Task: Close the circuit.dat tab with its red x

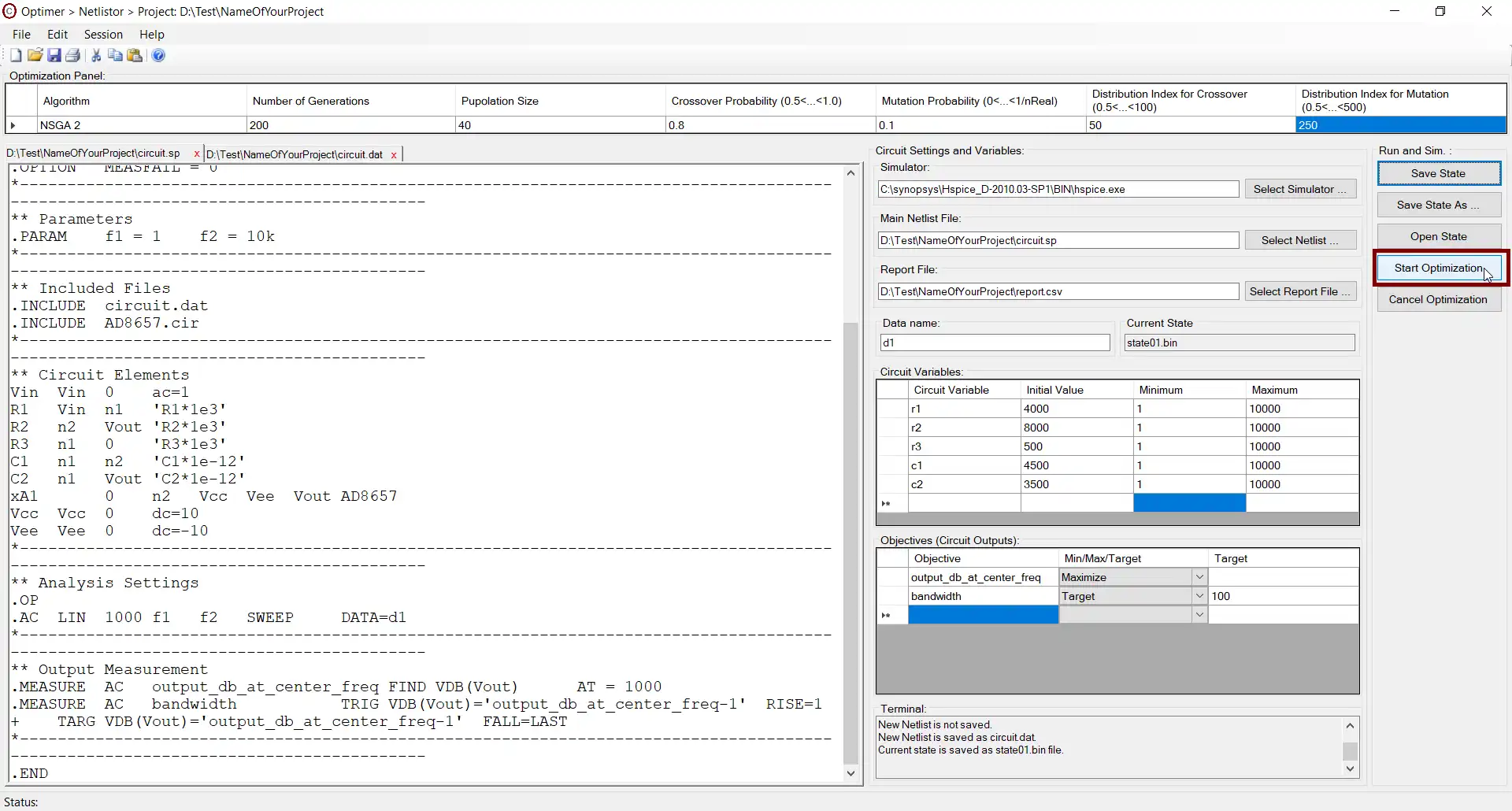Action: coord(394,155)
